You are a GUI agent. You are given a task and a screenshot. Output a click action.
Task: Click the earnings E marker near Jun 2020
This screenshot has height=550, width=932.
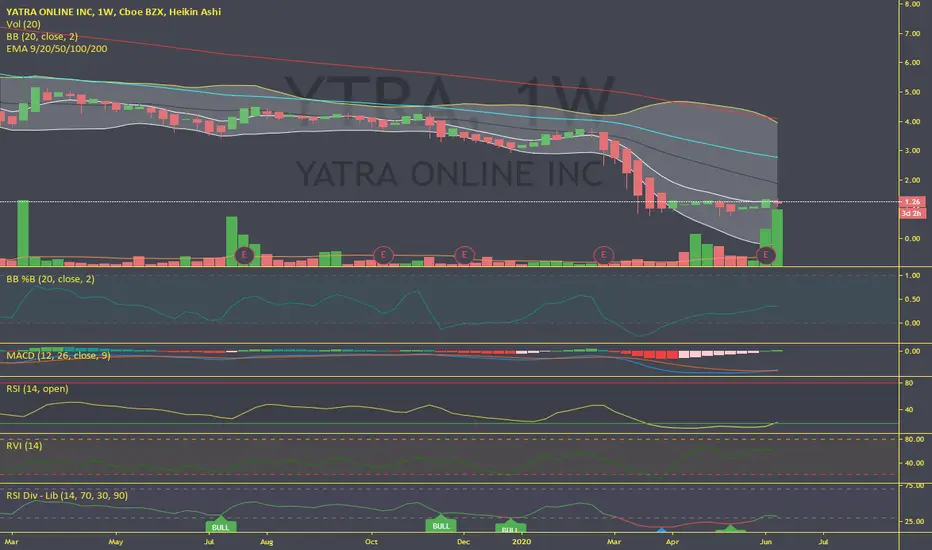[x=766, y=256]
